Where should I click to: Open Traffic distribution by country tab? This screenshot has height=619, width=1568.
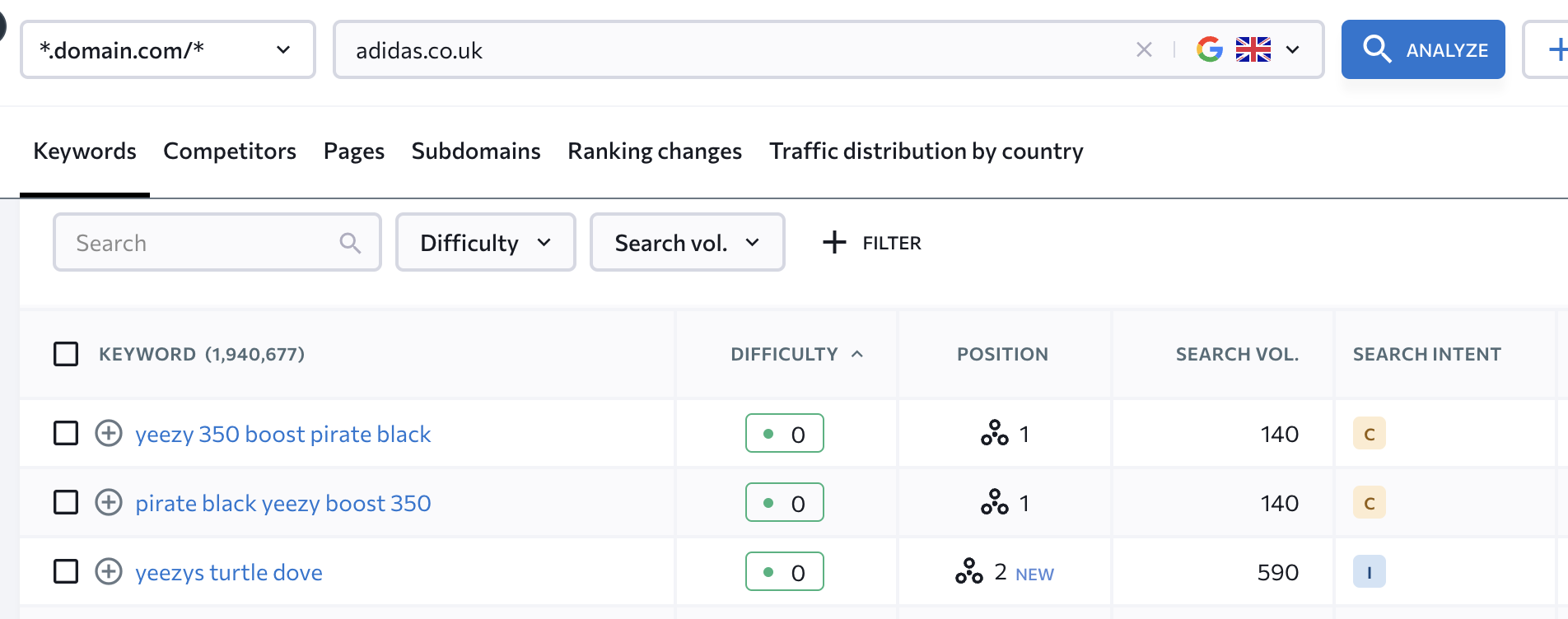[x=926, y=151]
